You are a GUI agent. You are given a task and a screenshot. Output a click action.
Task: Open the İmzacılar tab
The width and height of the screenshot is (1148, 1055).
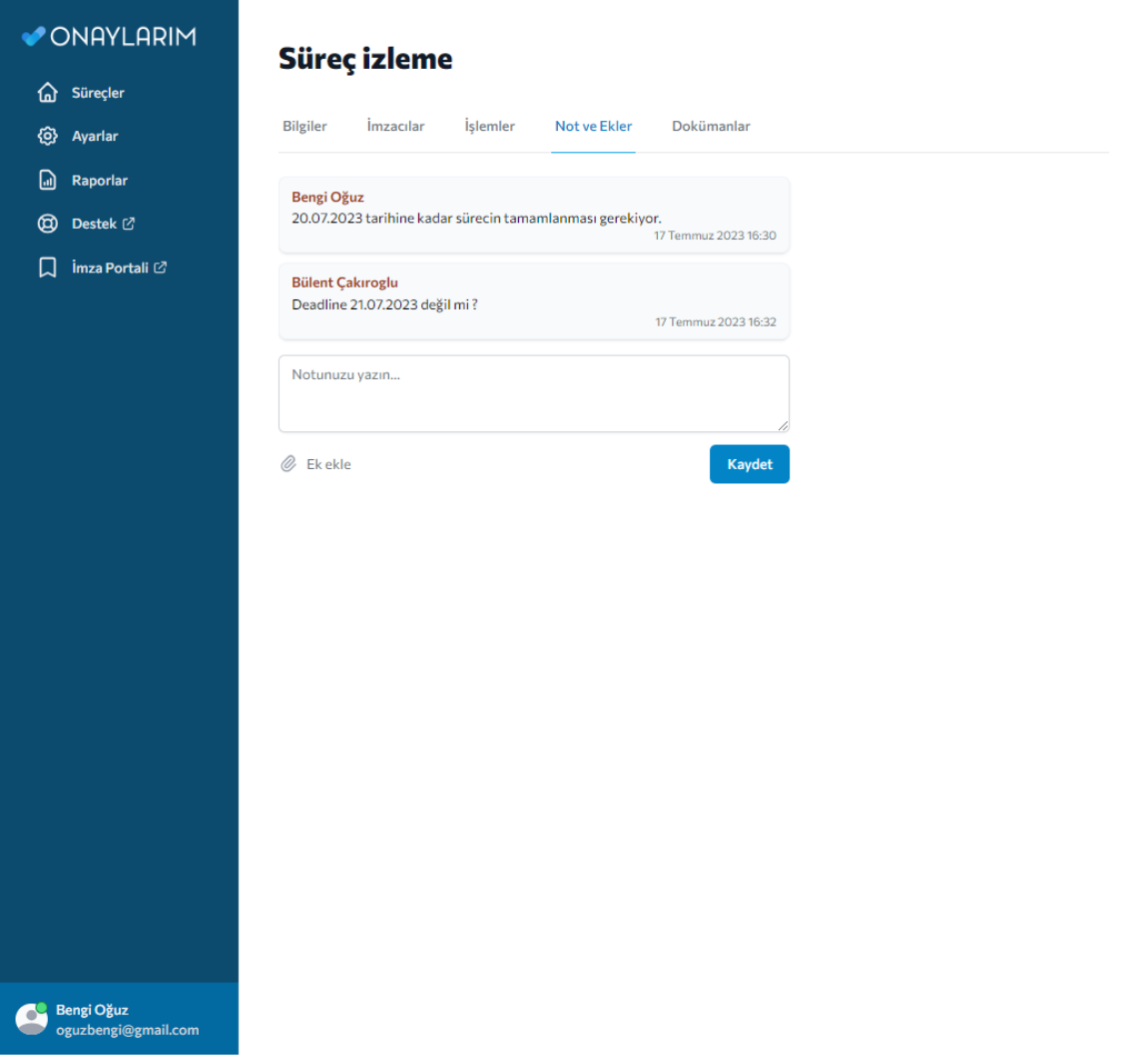click(395, 127)
